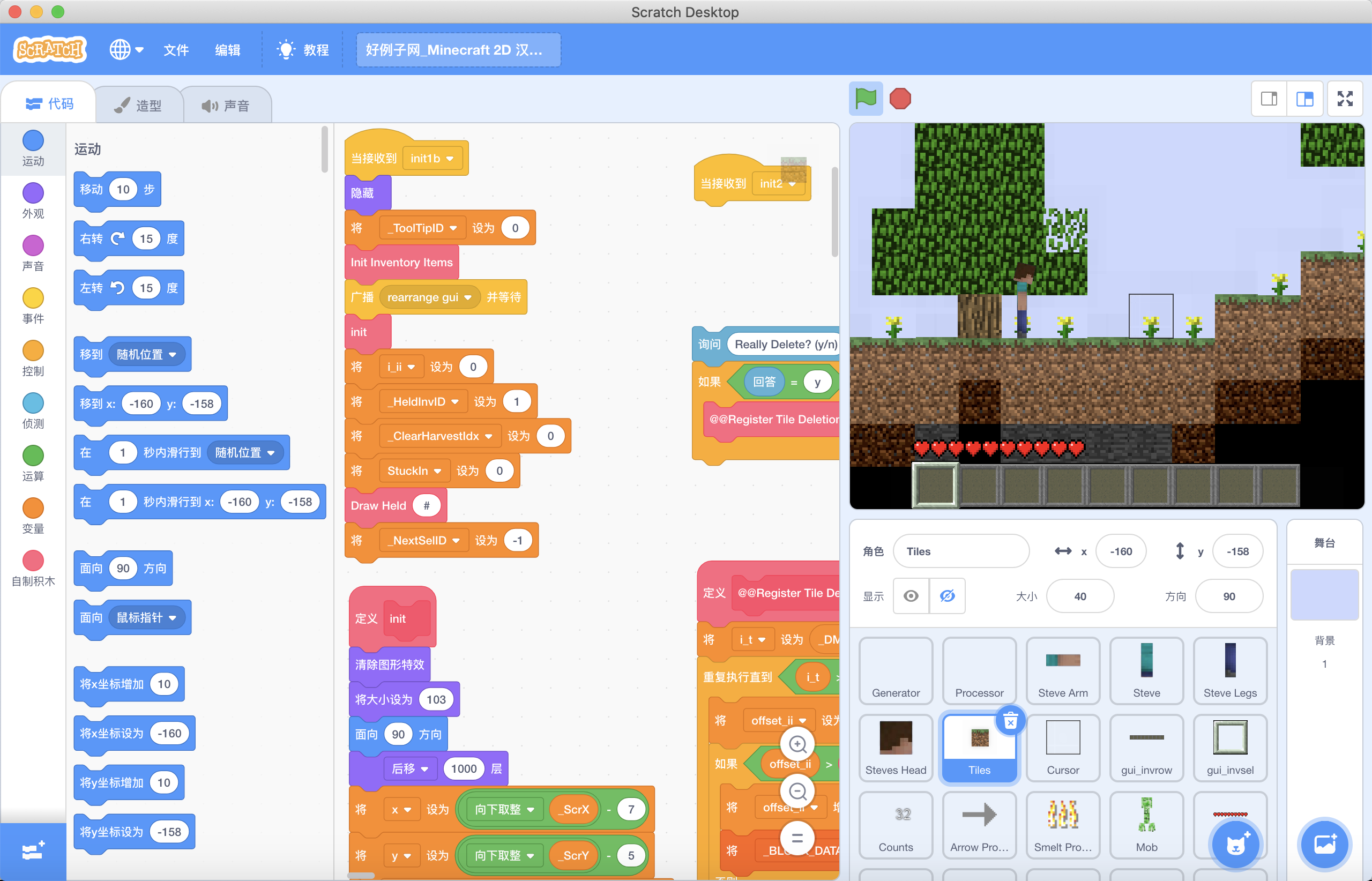The image size is (1372, 881).
Task: Click the Scratch logo
Action: tap(50, 50)
